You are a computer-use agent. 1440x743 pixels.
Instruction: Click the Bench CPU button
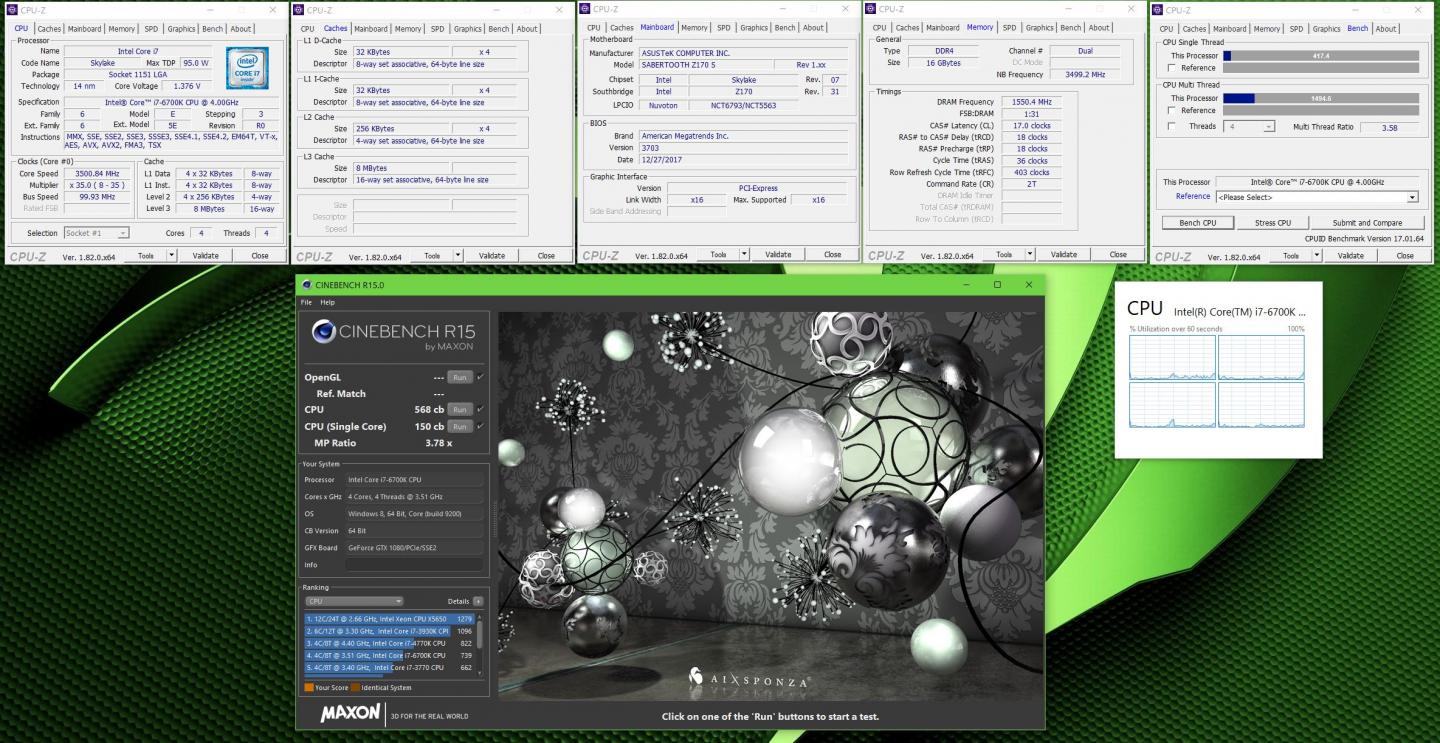point(1198,222)
